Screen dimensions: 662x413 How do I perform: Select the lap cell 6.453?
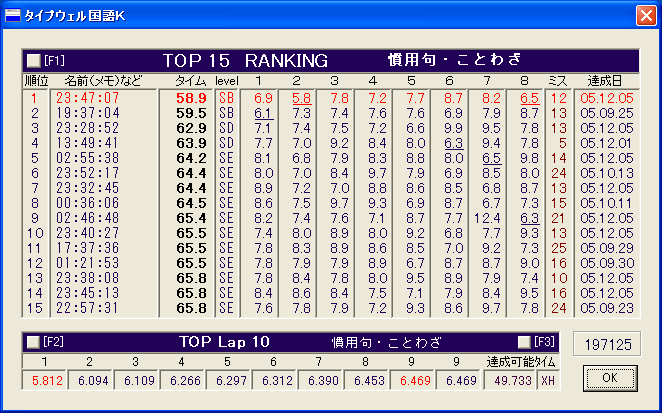click(x=366, y=380)
